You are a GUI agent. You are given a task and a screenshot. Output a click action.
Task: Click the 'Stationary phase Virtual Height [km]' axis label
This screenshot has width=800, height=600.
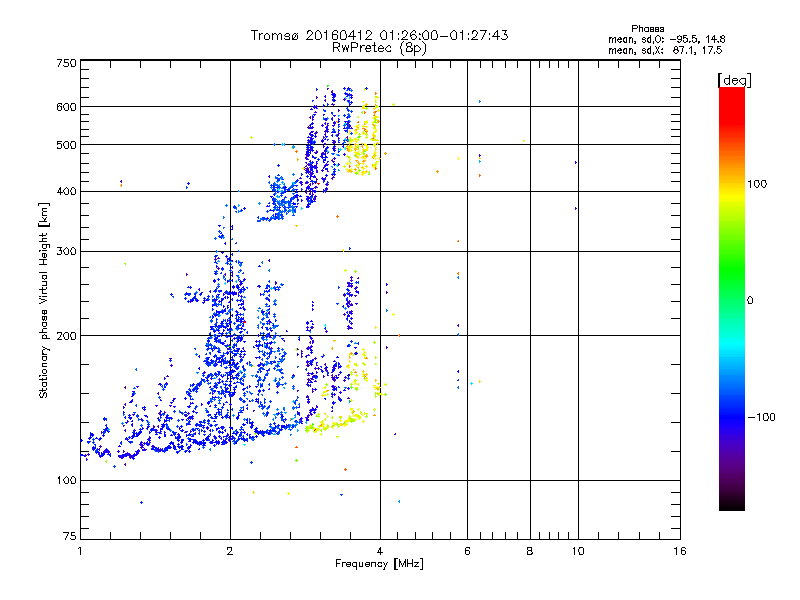[43, 300]
